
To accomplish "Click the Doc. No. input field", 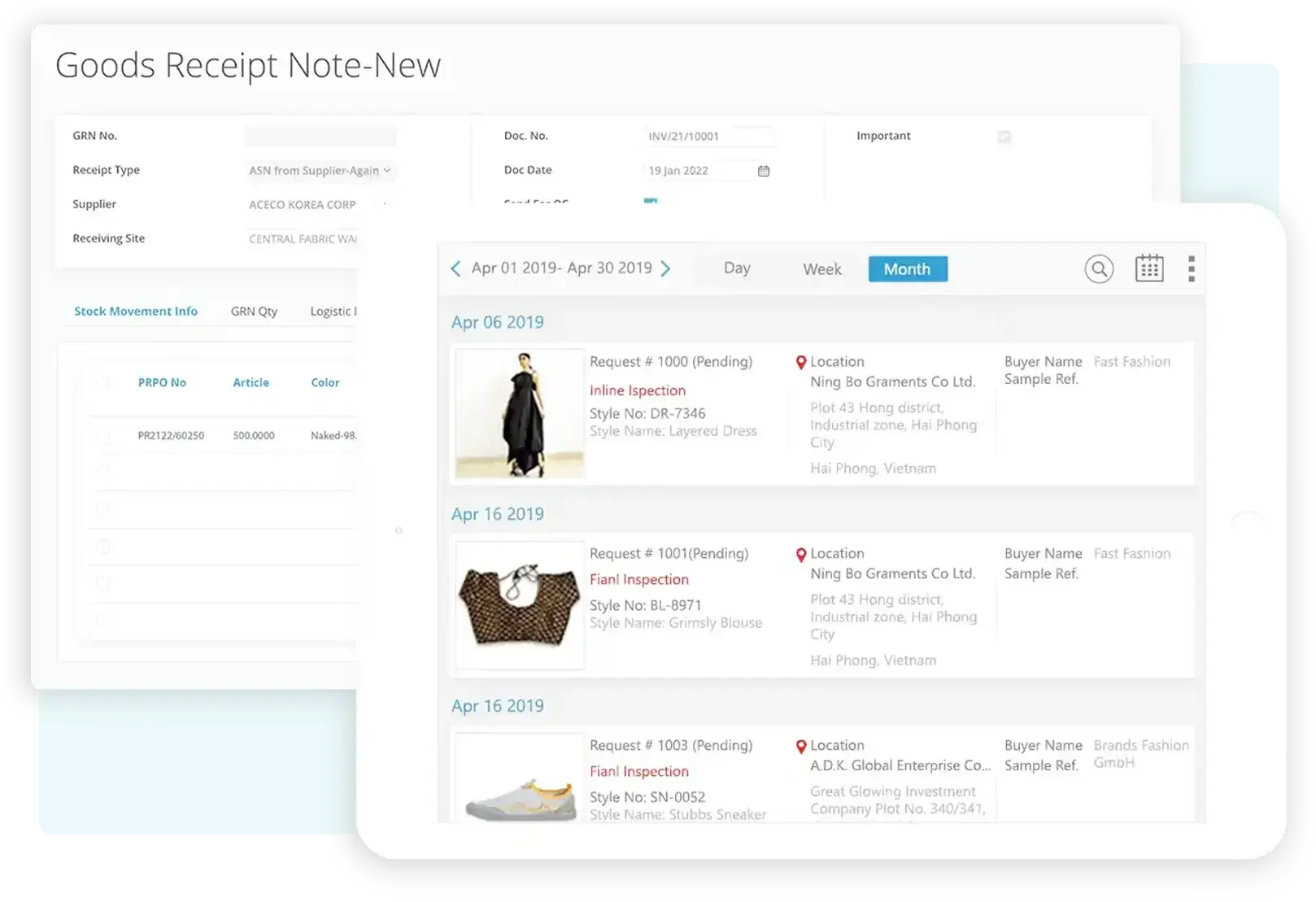I will pos(708,137).
